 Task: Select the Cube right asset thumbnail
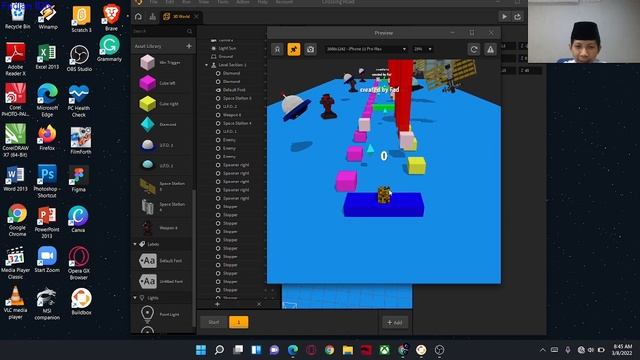pyautogui.click(x=148, y=104)
